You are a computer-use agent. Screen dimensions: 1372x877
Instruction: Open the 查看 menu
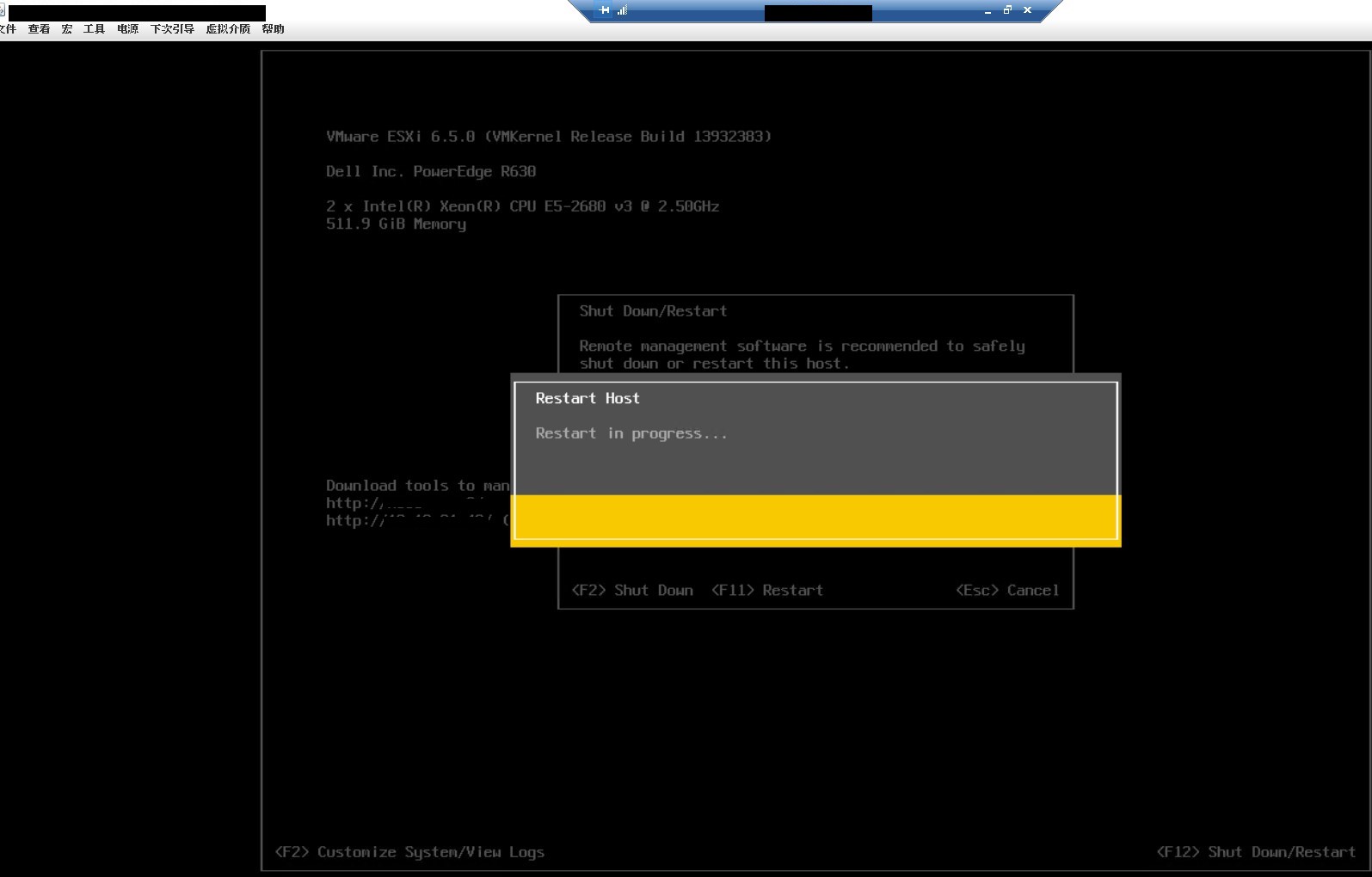[x=39, y=28]
